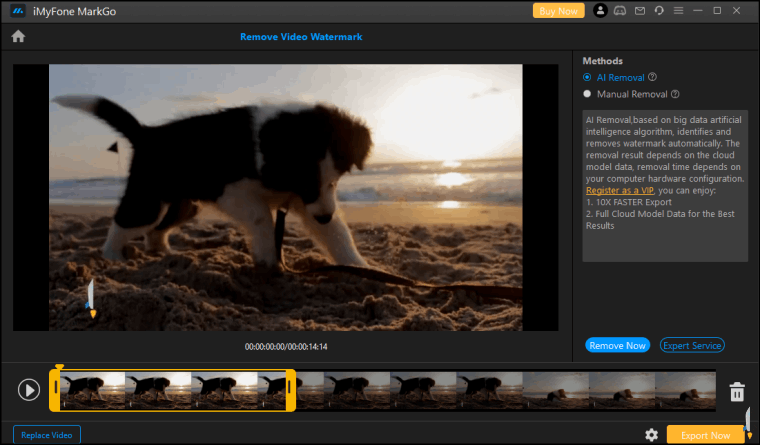The width and height of the screenshot is (760, 445).
Task: Click Export Now to save video
Action: pos(705,435)
